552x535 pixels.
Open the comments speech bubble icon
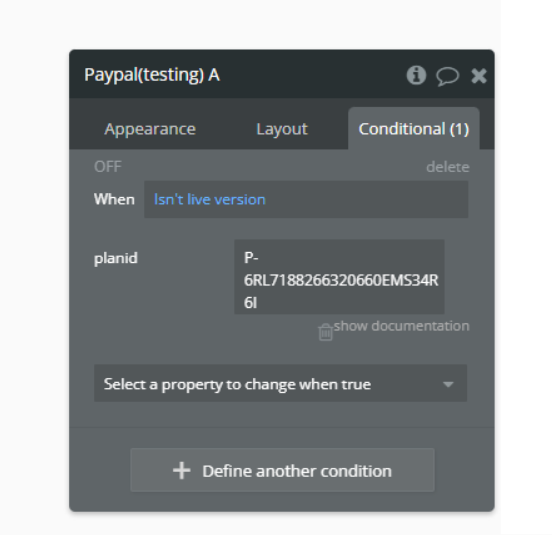click(x=447, y=76)
